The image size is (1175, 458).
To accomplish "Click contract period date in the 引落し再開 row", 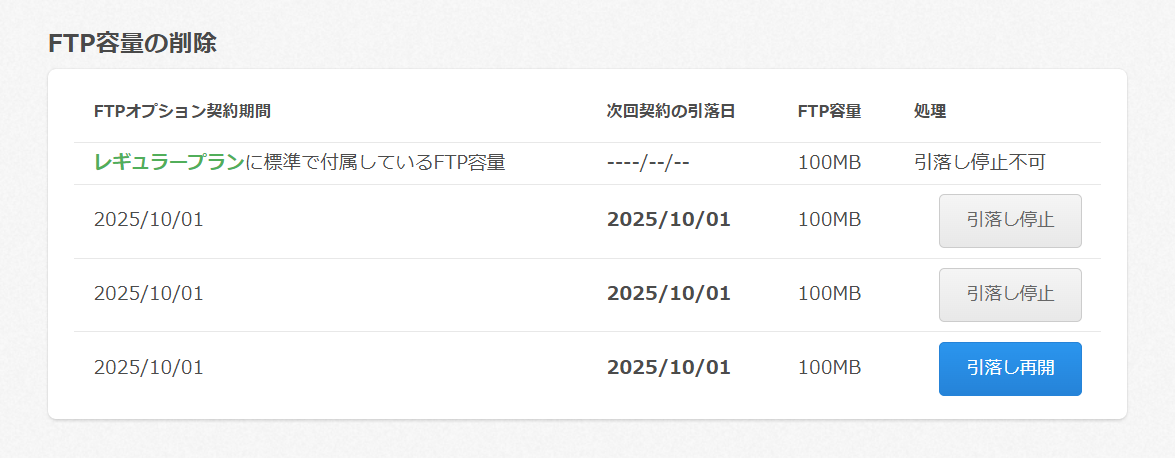I will click(x=148, y=368).
